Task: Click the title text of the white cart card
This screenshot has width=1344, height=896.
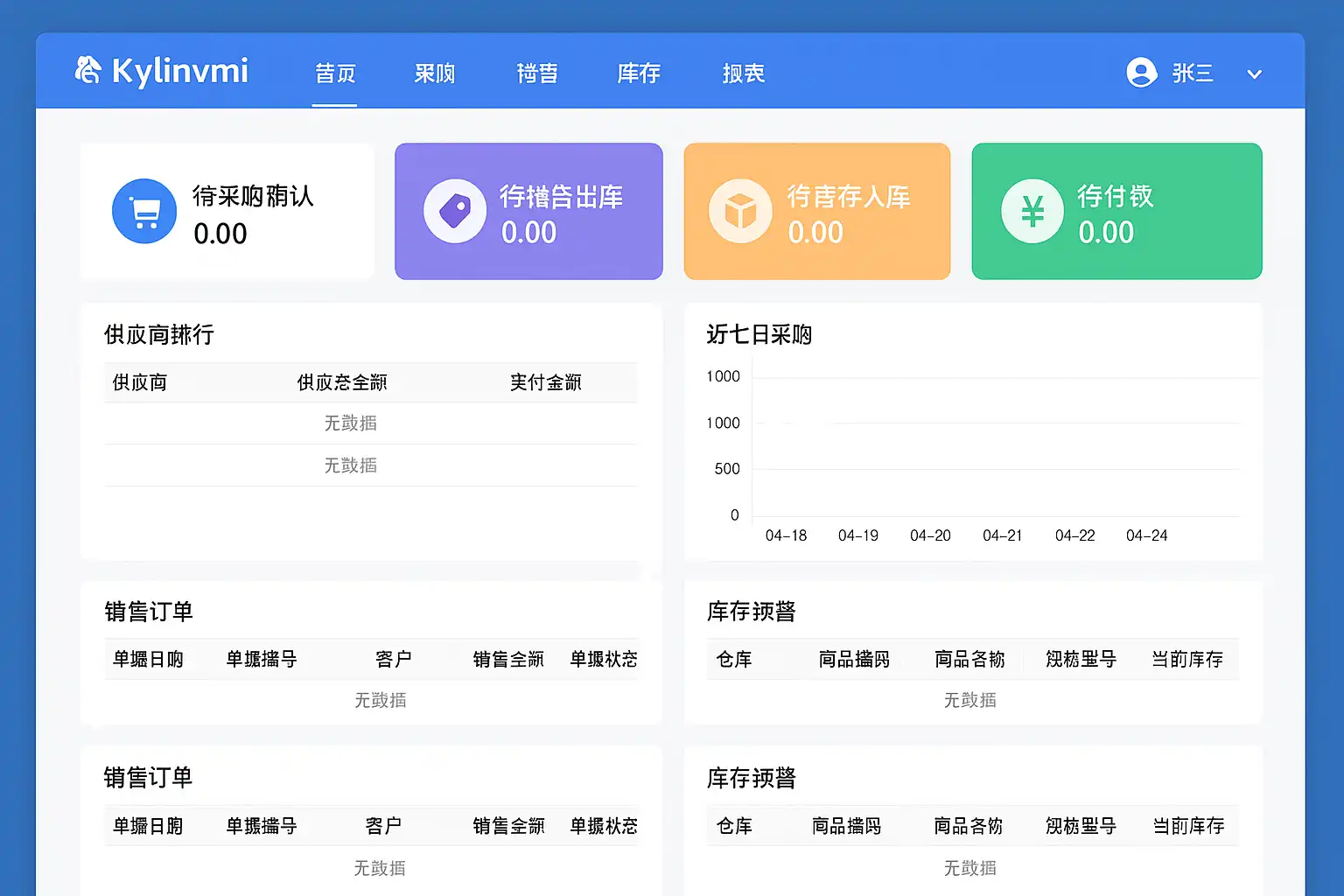Action: [x=253, y=195]
